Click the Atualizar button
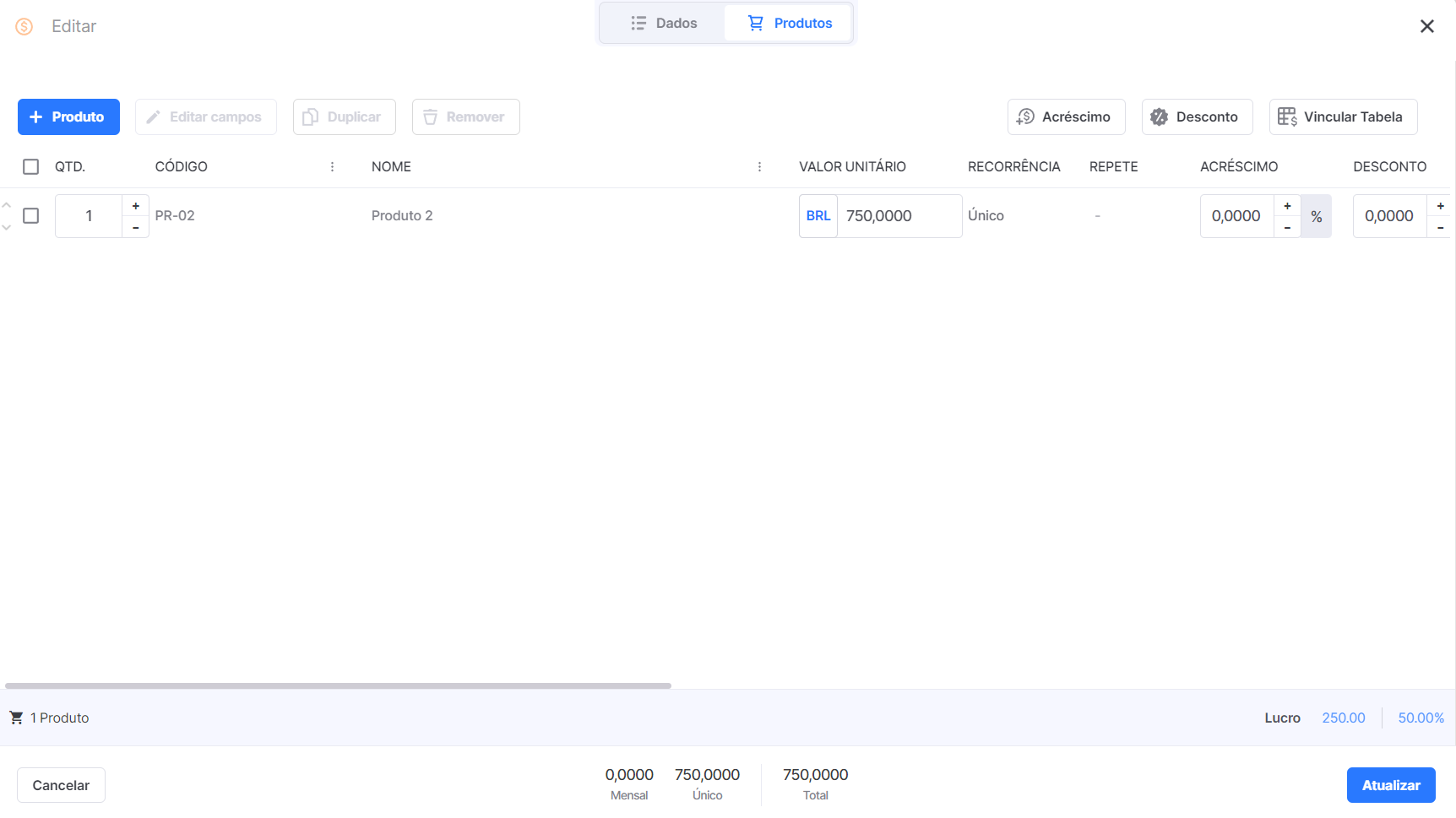Screen dimensions: 1456x818 click(x=1391, y=785)
